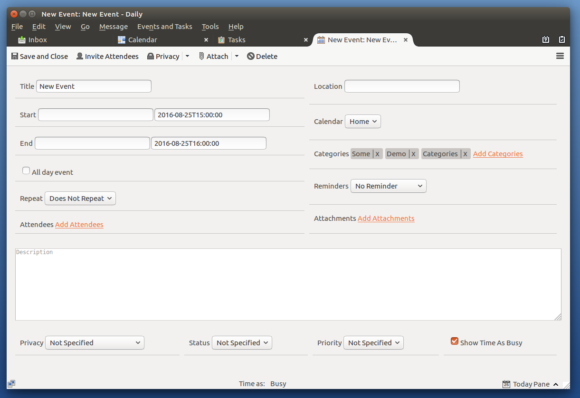580x398 pixels.
Task: Click the End datetime field 2016-08-25T16:00:00
Action: click(x=209, y=143)
